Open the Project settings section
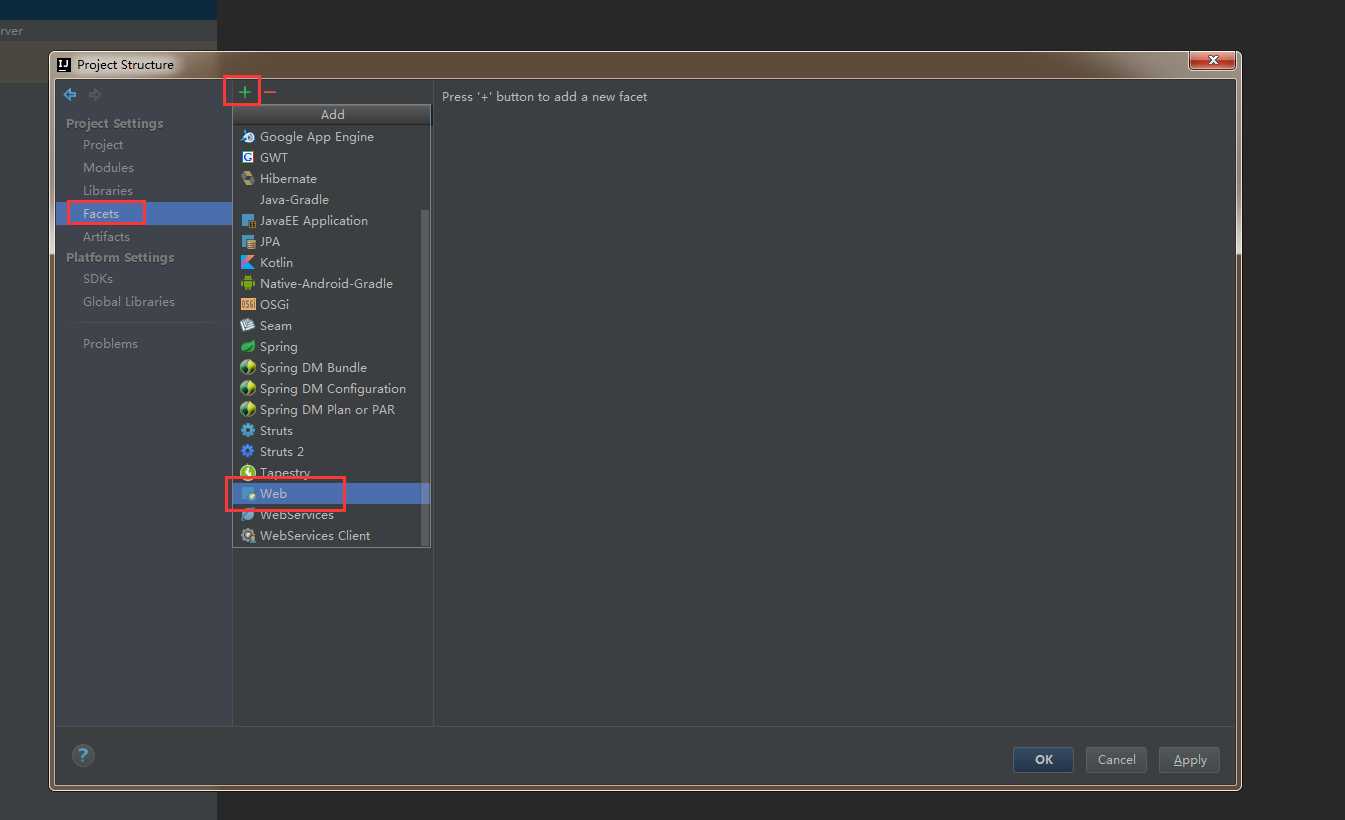The width and height of the screenshot is (1345, 820). click(103, 145)
